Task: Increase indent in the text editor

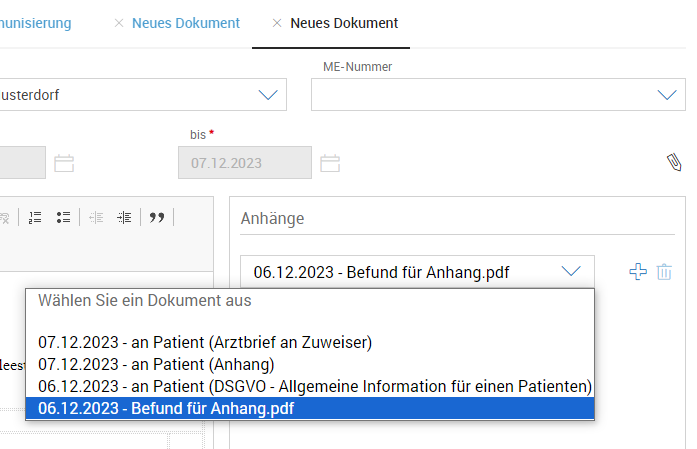Action: coord(124,217)
